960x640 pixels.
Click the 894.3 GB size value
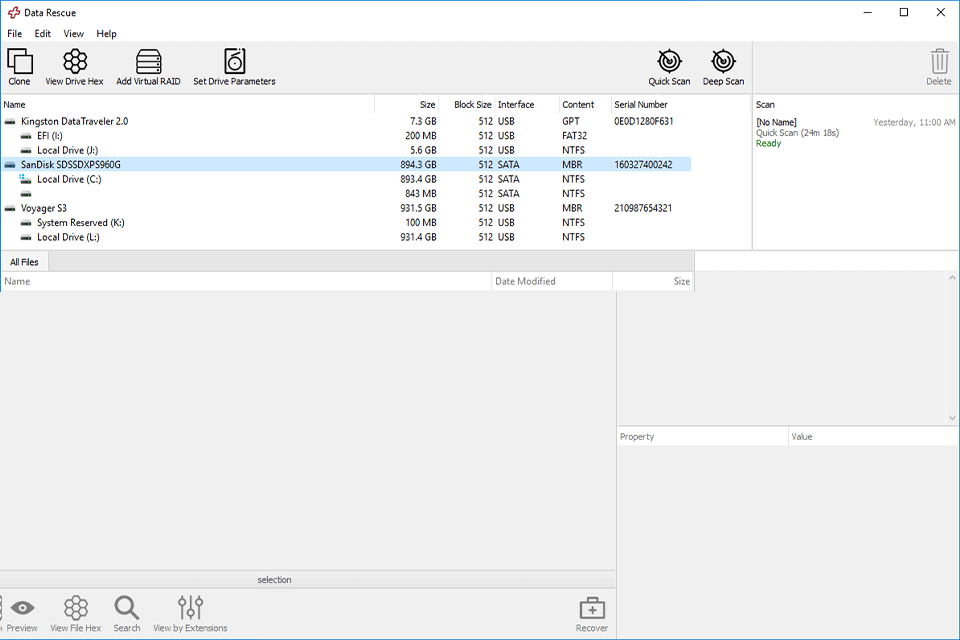click(418, 165)
